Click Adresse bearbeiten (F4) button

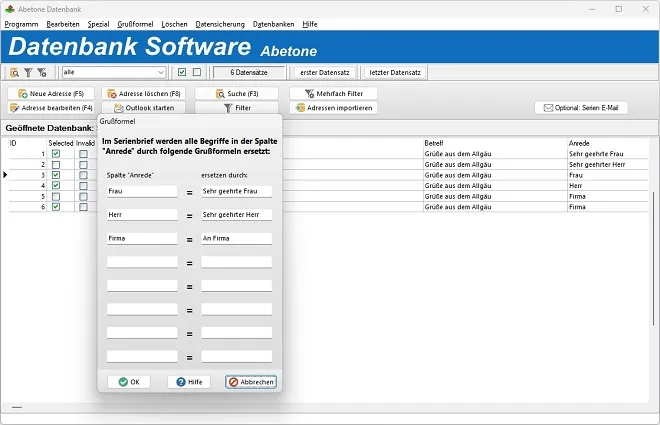[51, 108]
